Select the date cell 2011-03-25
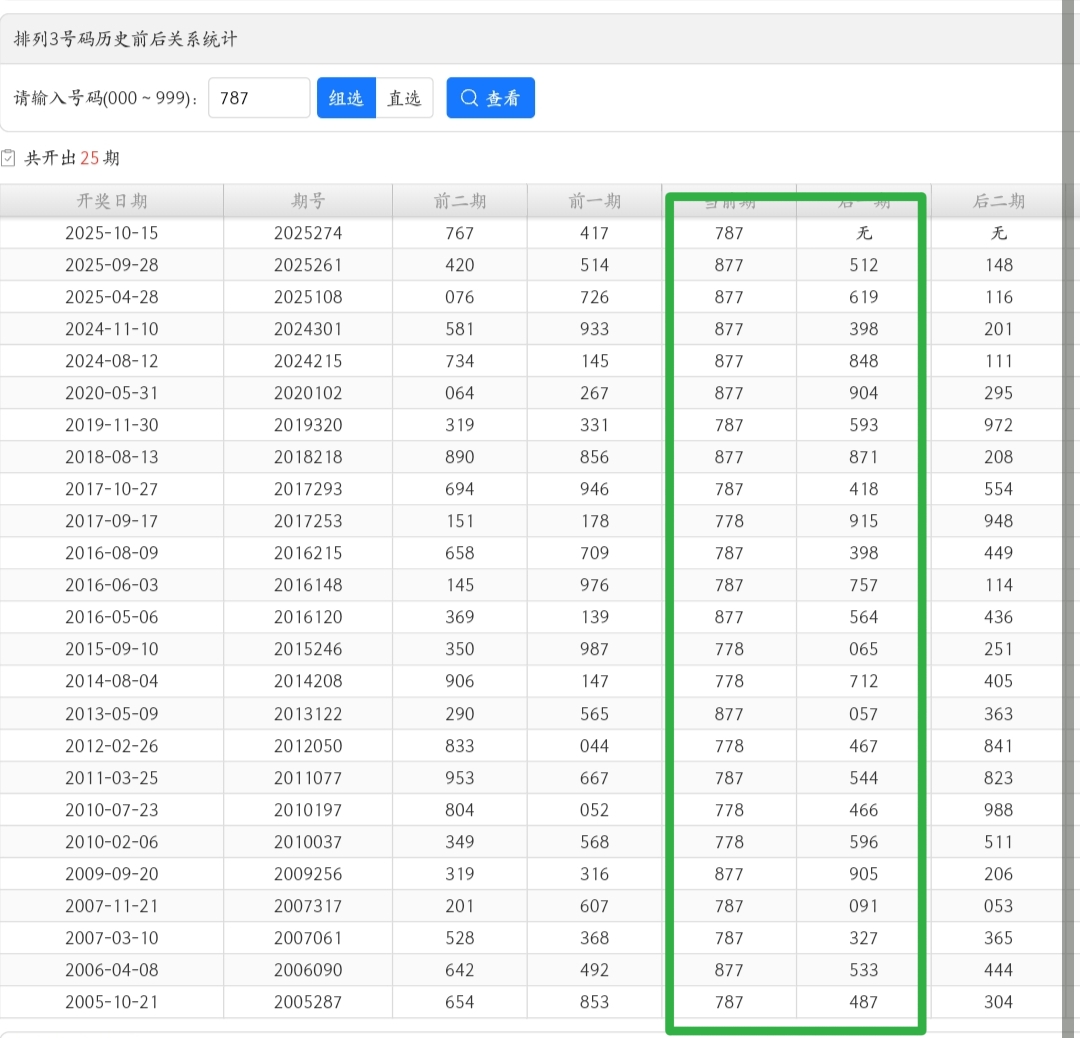The image size is (1080, 1038). [x=112, y=778]
